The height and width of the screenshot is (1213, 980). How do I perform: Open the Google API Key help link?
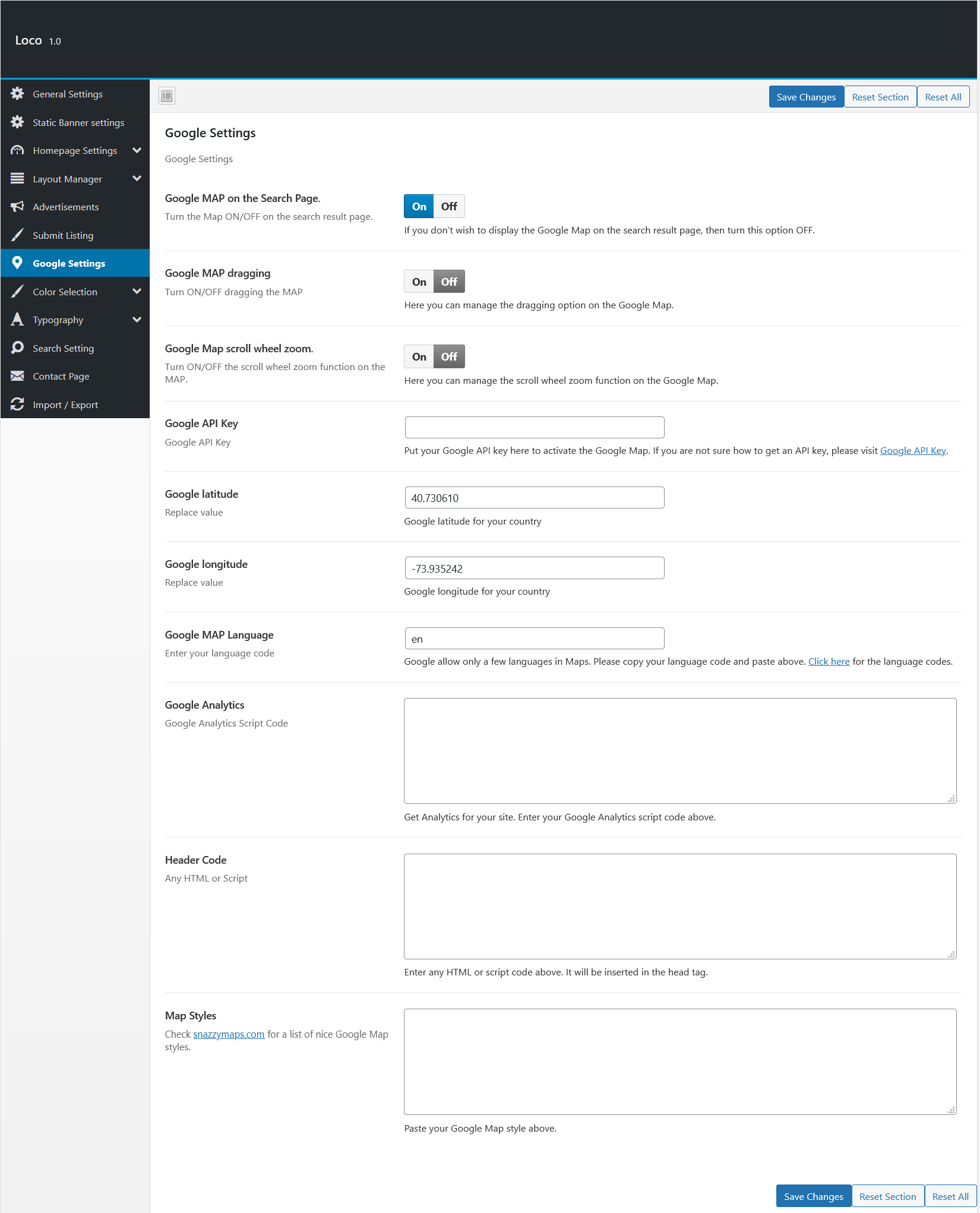pos(913,451)
